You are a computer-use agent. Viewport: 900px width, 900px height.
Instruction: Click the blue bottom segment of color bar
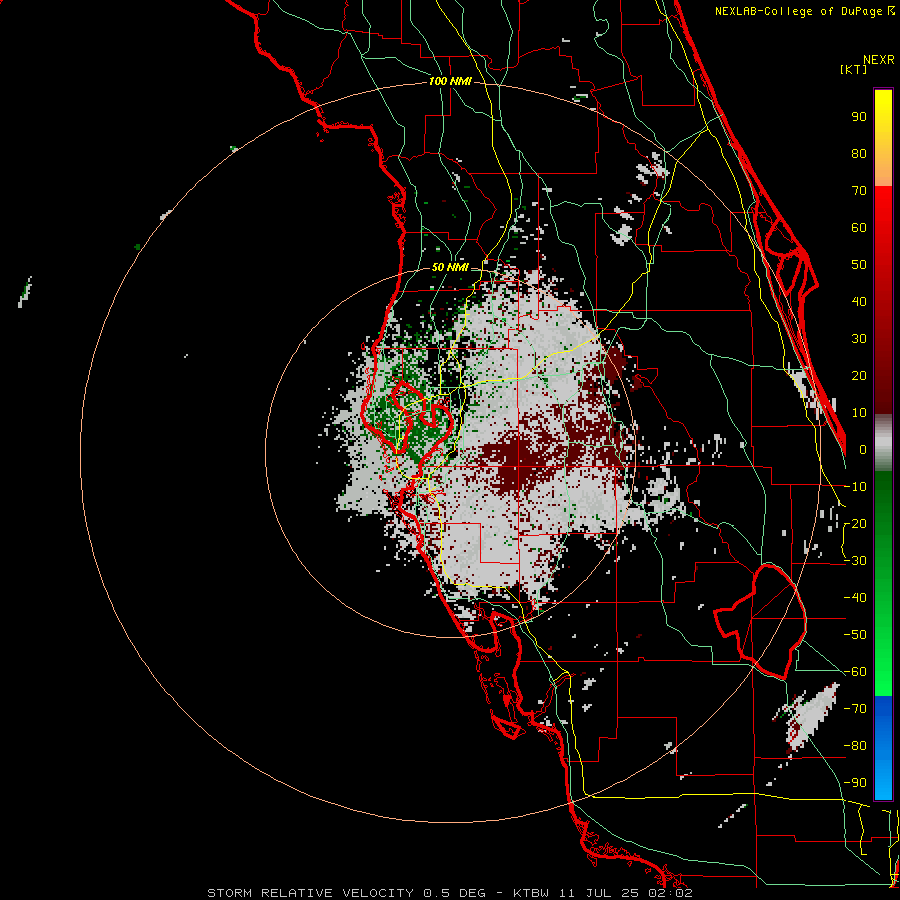tap(883, 748)
